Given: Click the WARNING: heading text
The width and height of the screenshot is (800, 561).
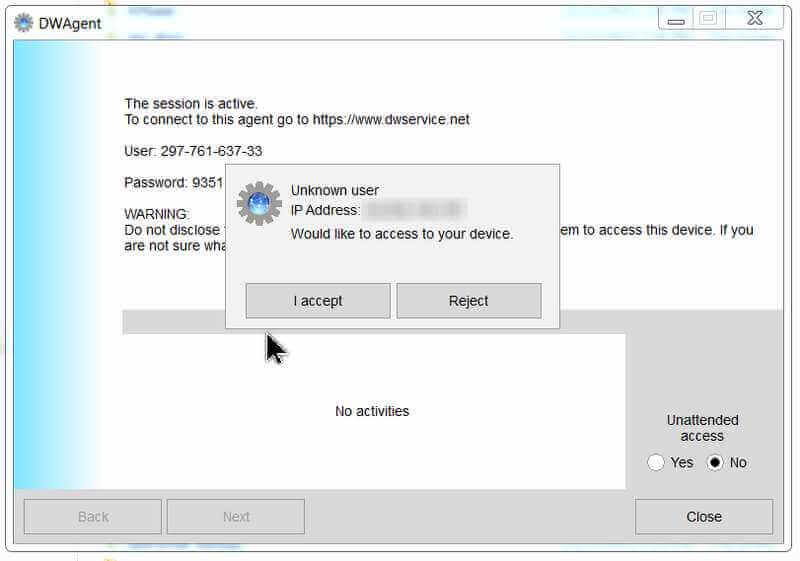Looking at the screenshot, I should click(x=157, y=214).
